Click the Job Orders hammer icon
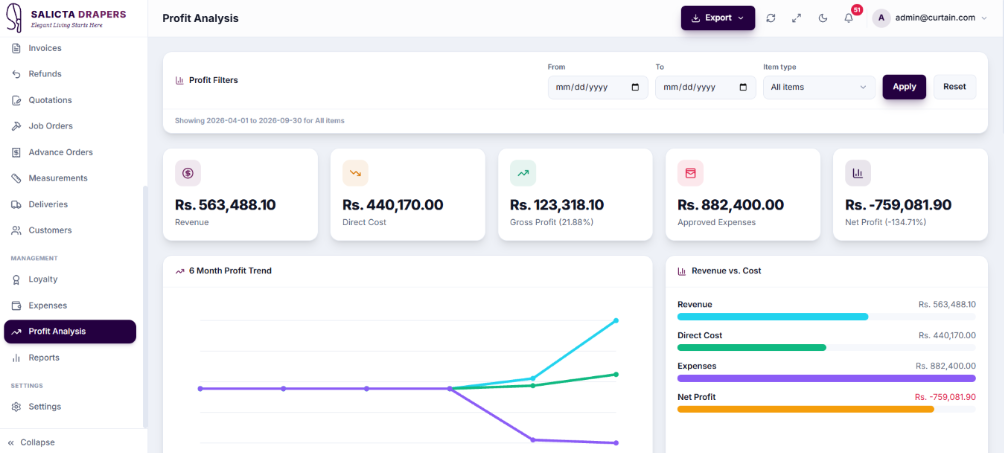This screenshot has width=1004, height=453. pos(17,126)
